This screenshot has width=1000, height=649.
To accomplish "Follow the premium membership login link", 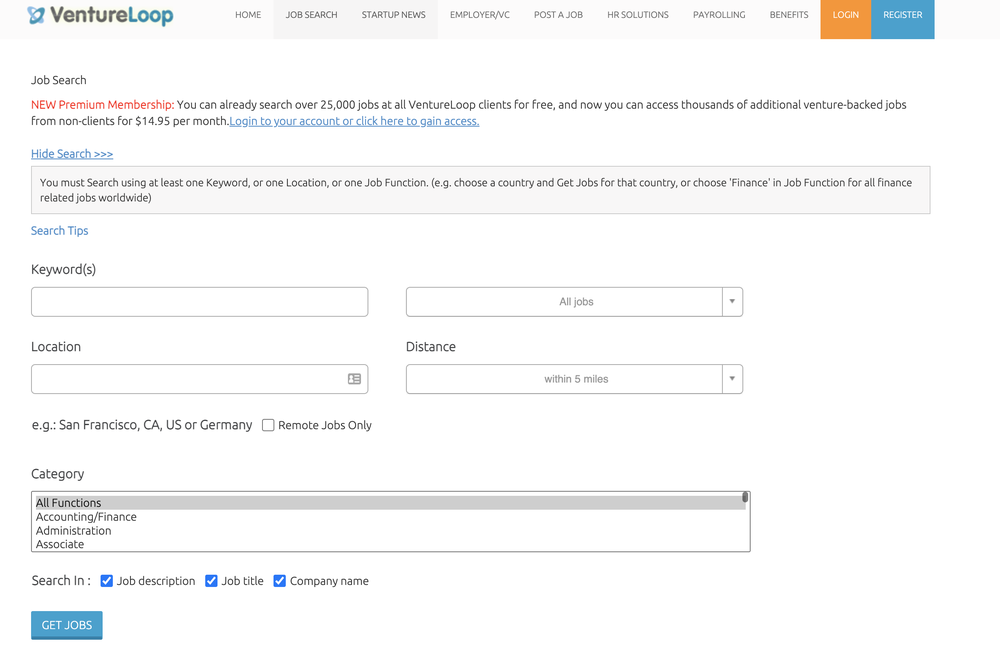I will click(354, 121).
